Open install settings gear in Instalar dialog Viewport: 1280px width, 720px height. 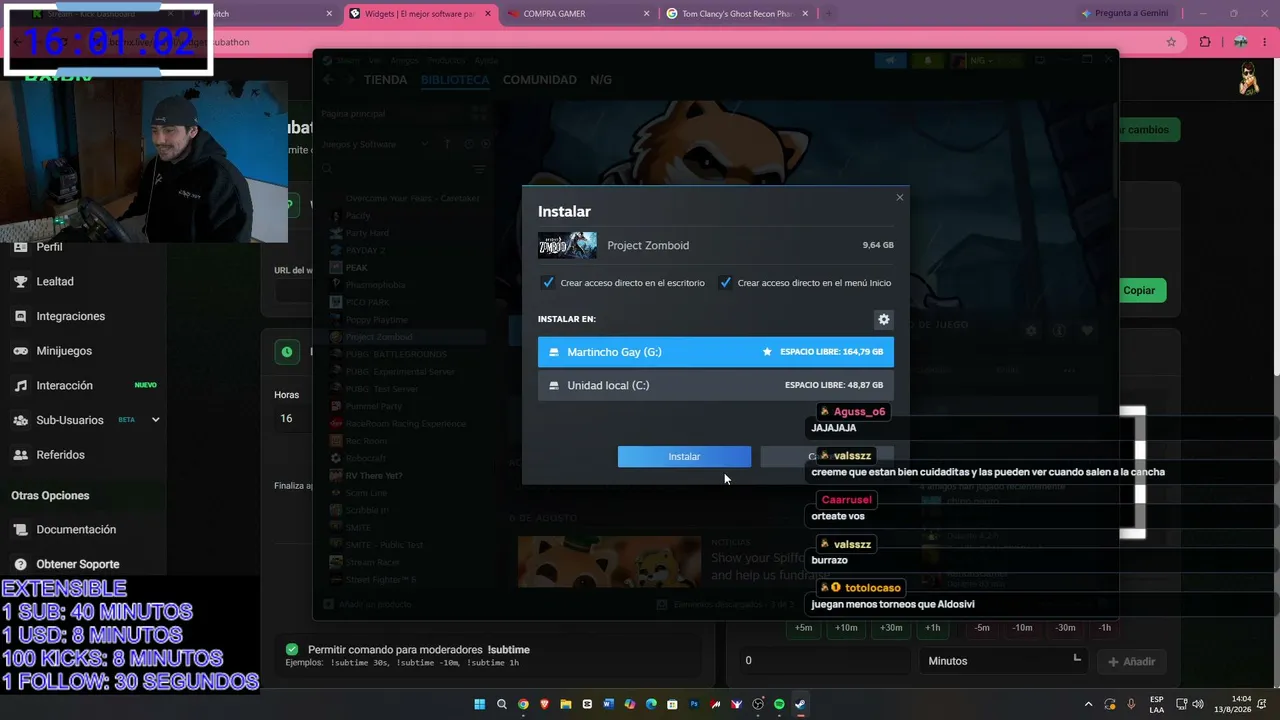coord(883,320)
